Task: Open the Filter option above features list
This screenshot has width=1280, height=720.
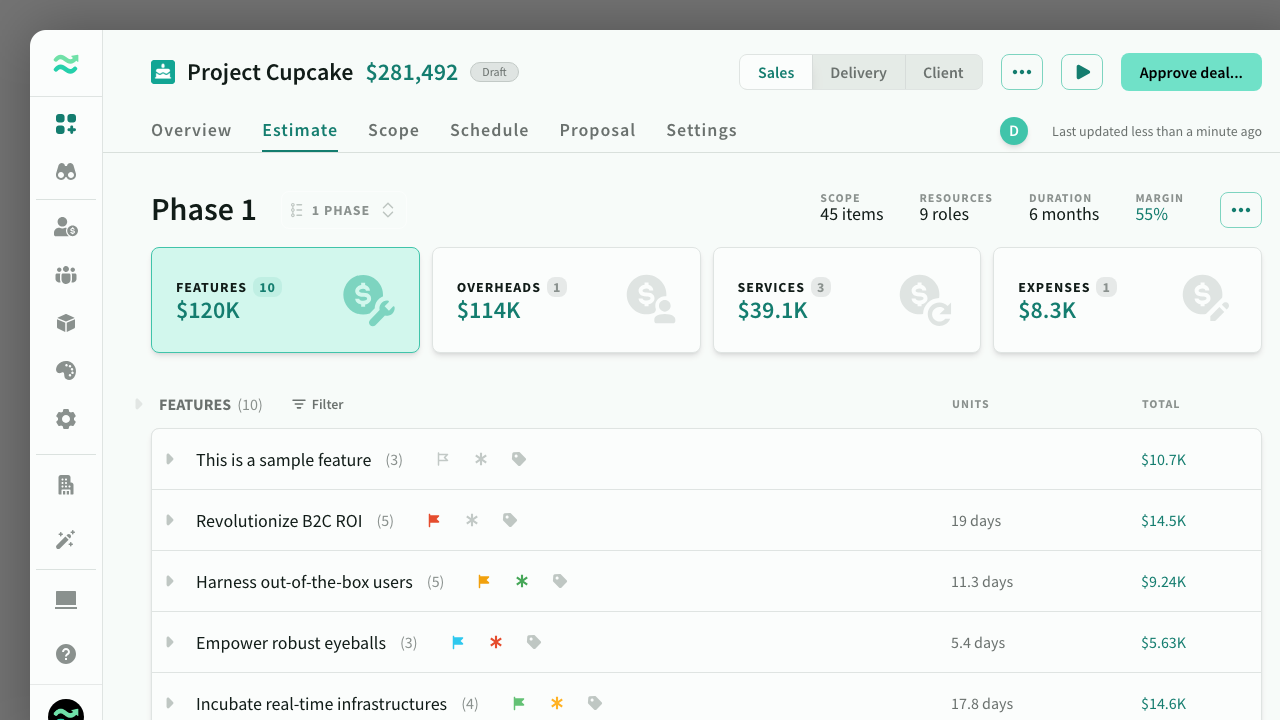Action: point(317,404)
